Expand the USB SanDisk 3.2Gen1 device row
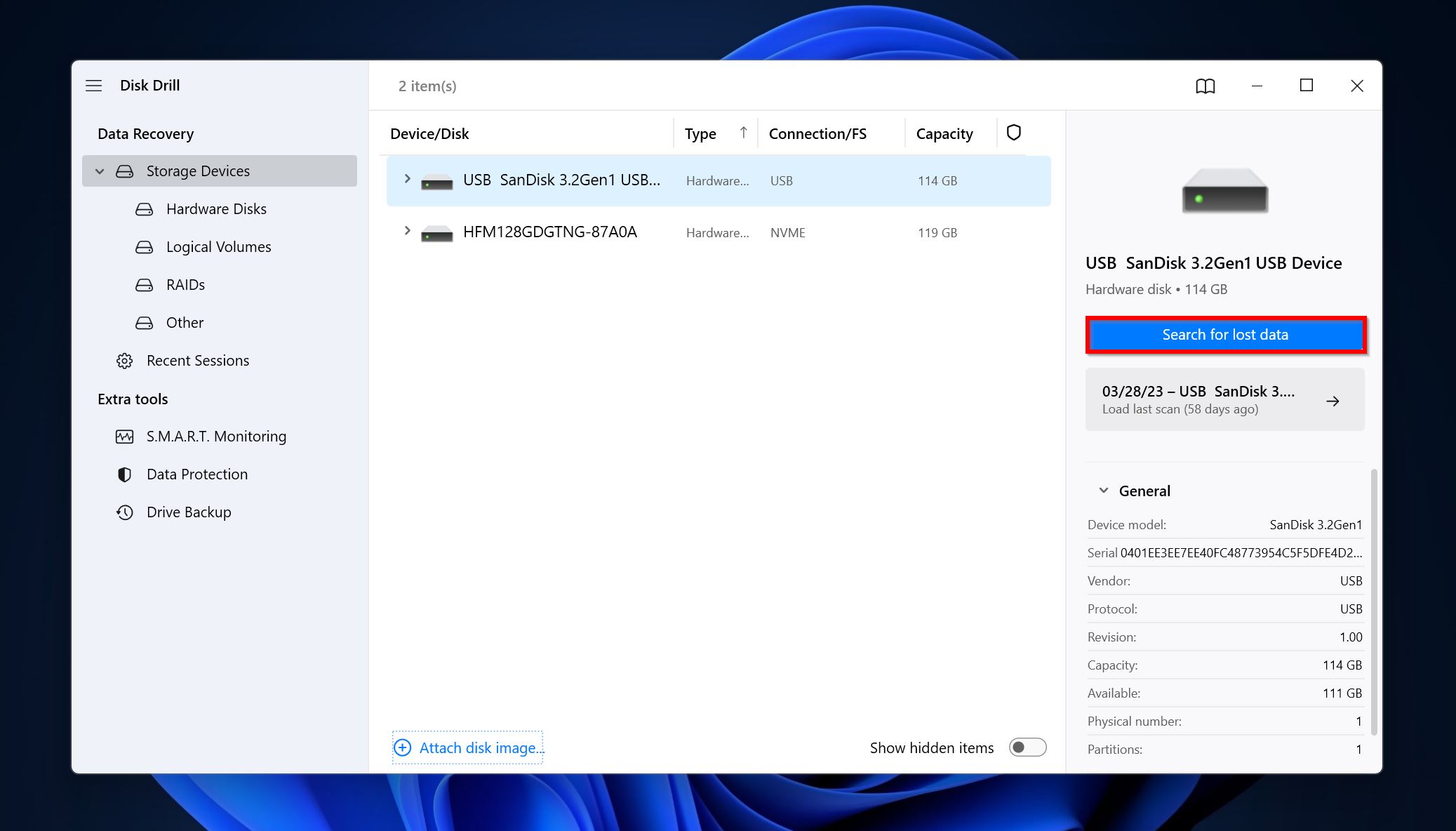 (406, 180)
